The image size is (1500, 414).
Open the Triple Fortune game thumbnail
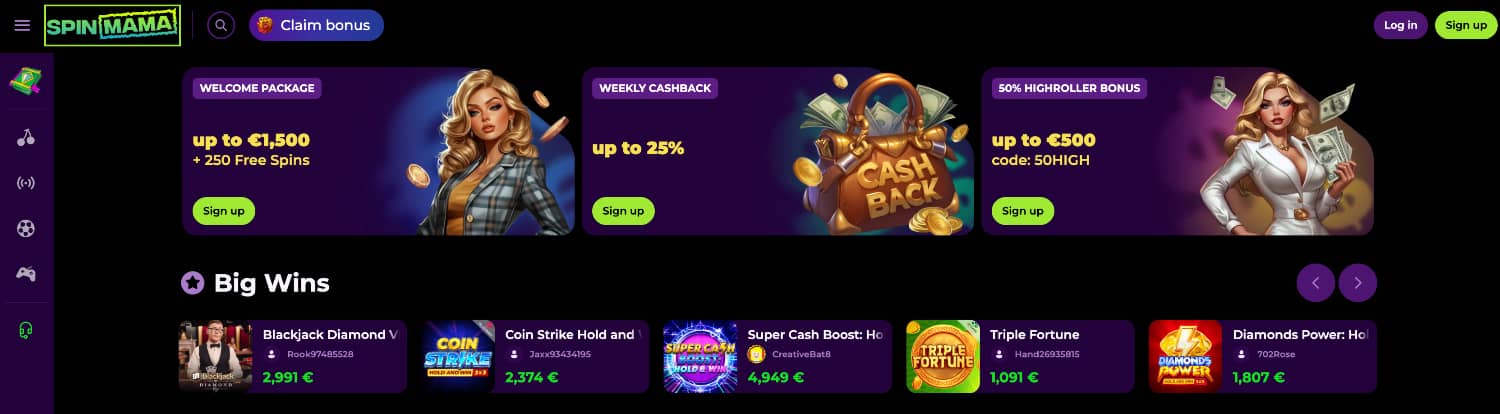coord(943,357)
